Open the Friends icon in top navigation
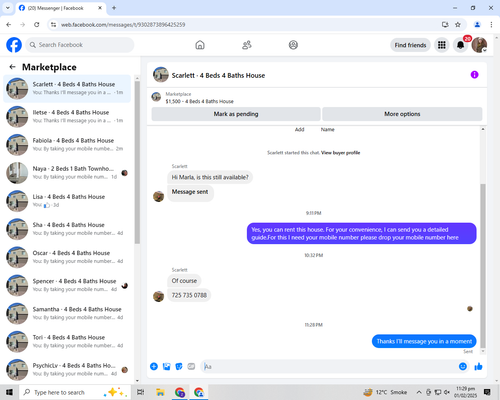 click(x=247, y=45)
